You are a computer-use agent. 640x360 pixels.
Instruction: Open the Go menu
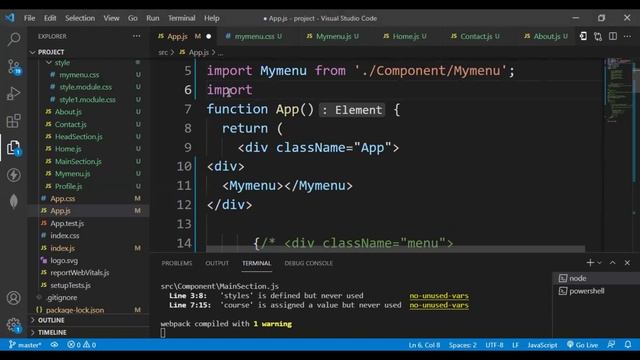coord(133,18)
